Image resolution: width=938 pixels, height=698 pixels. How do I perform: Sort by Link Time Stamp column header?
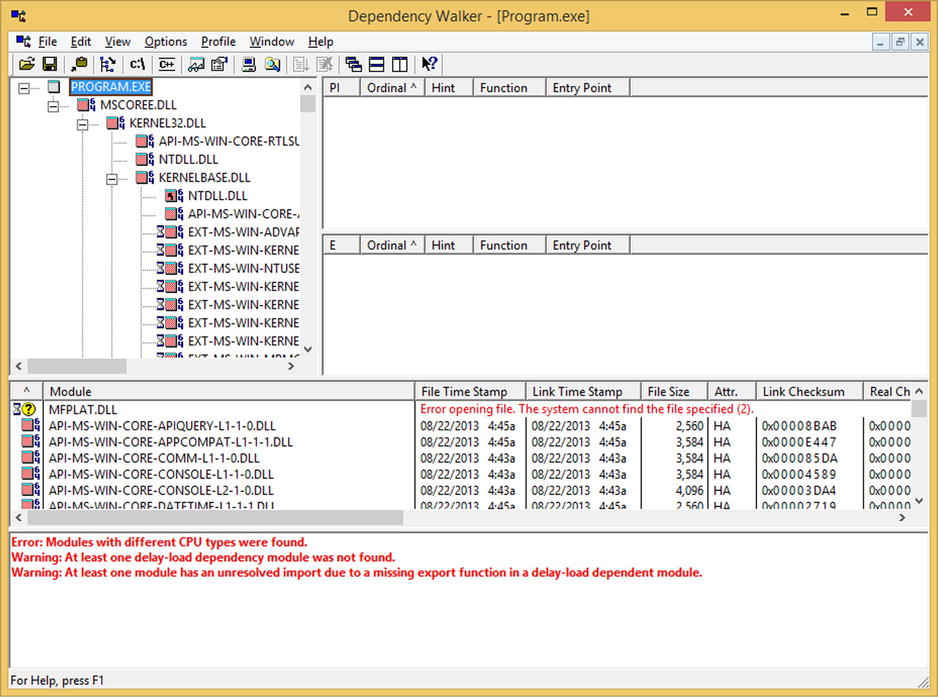[583, 392]
